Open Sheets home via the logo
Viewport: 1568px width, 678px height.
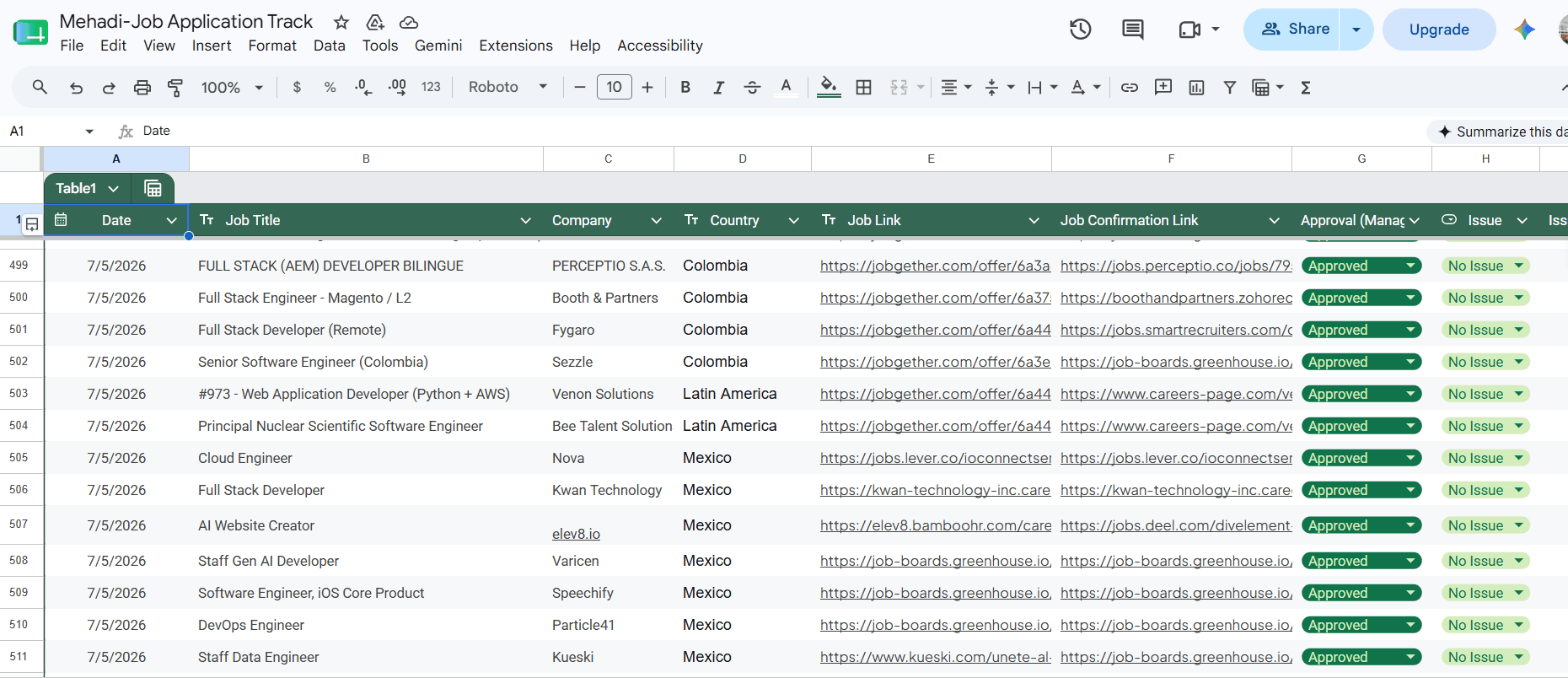[30, 32]
